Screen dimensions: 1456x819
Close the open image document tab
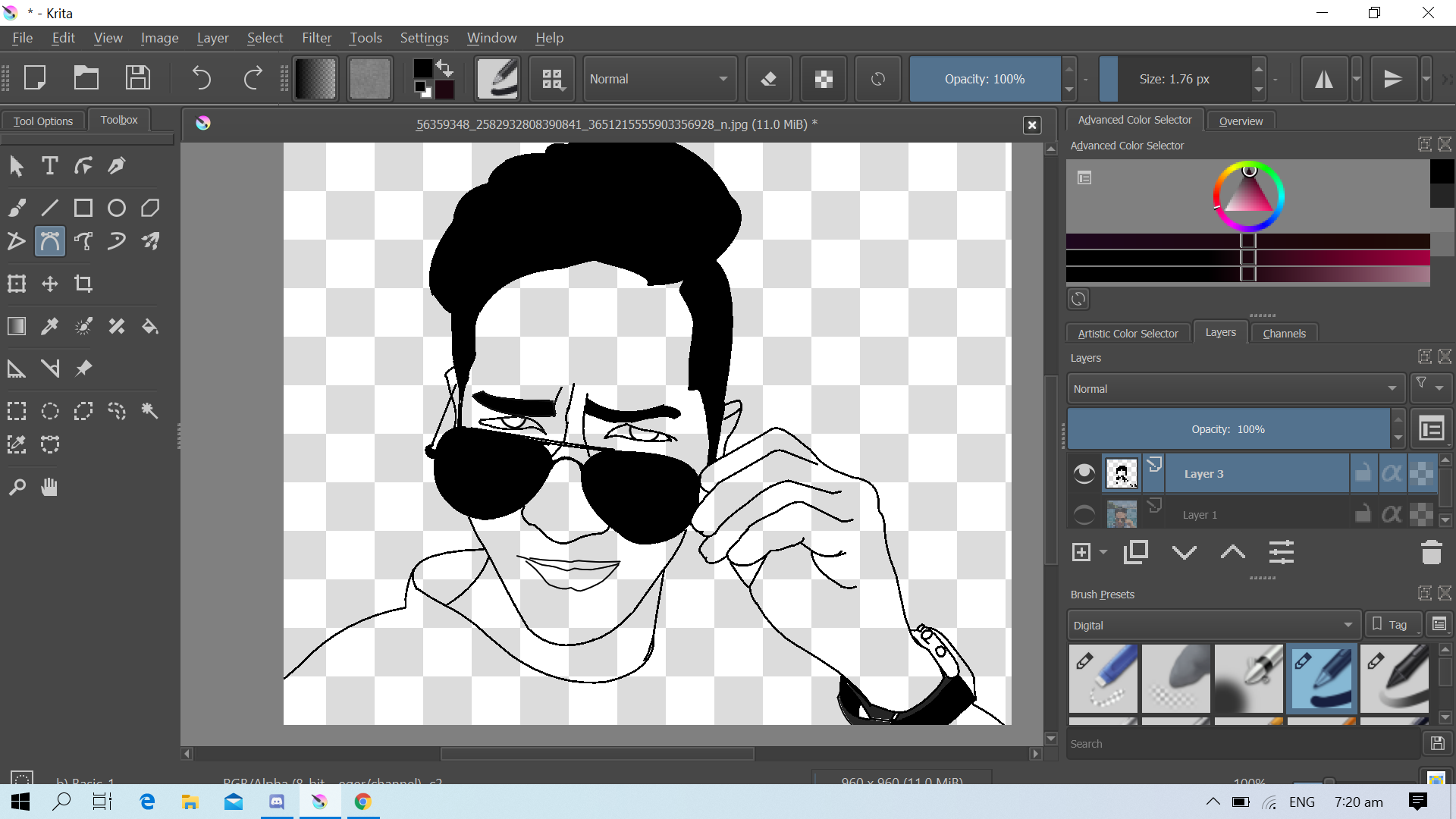(x=1032, y=125)
